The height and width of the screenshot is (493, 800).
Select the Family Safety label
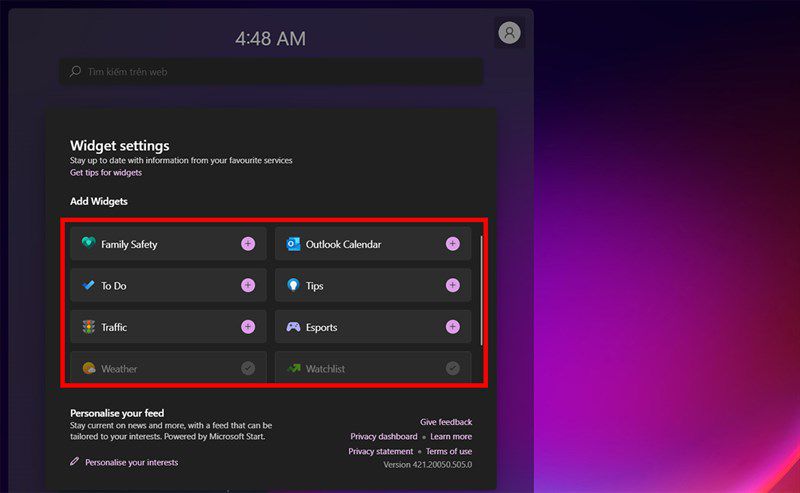coord(129,244)
